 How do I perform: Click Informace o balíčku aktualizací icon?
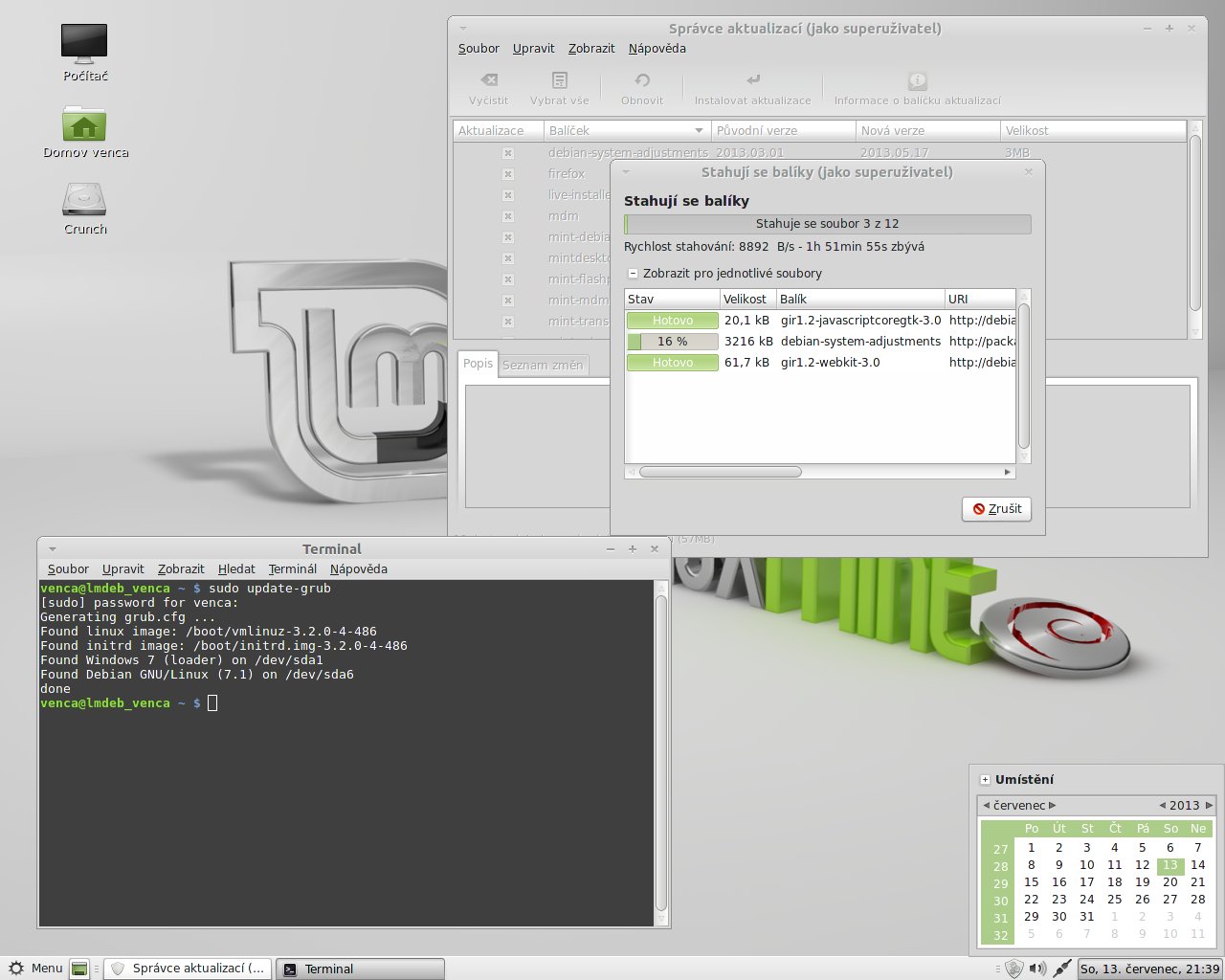click(917, 80)
